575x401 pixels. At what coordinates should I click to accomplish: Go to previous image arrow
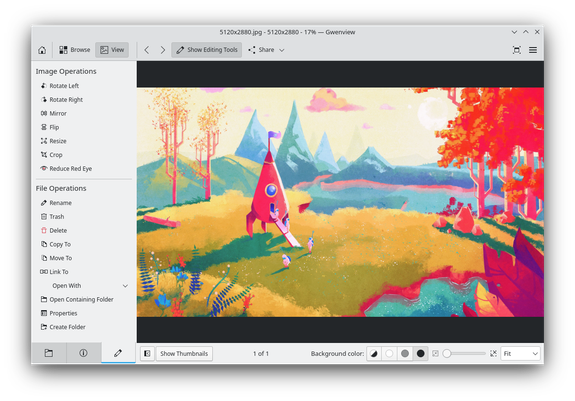147,50
